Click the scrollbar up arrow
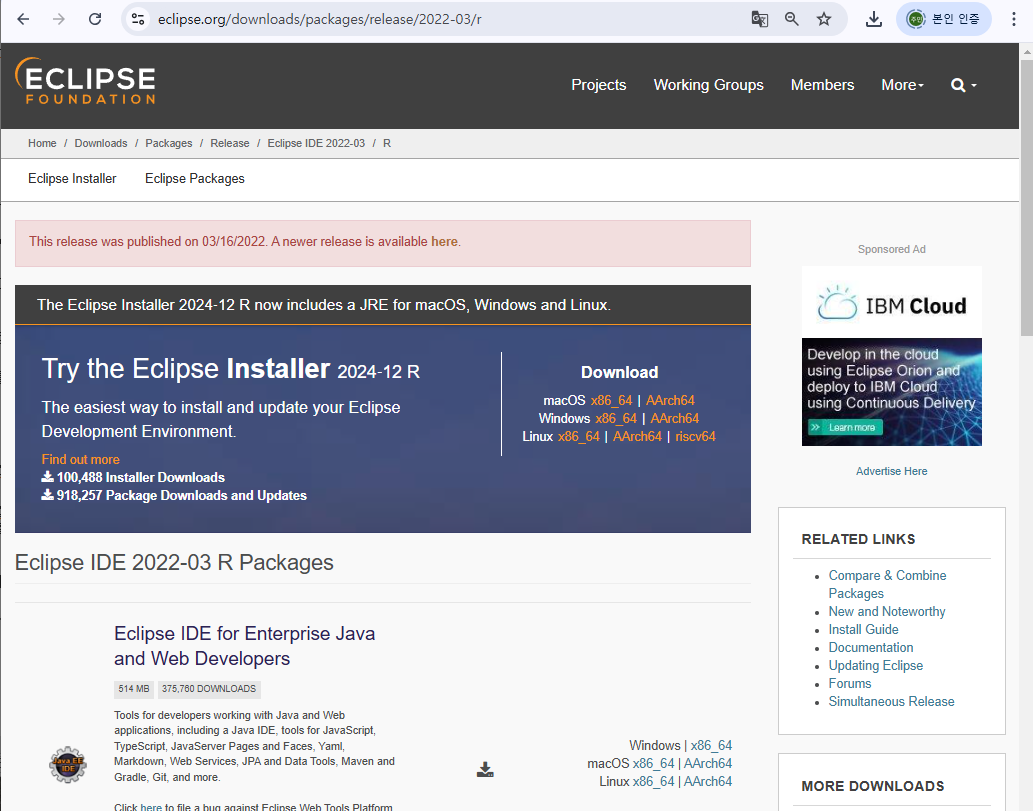Image resolution: width=1033 pixels, height=811 pixels. (x=1026, y=50)
